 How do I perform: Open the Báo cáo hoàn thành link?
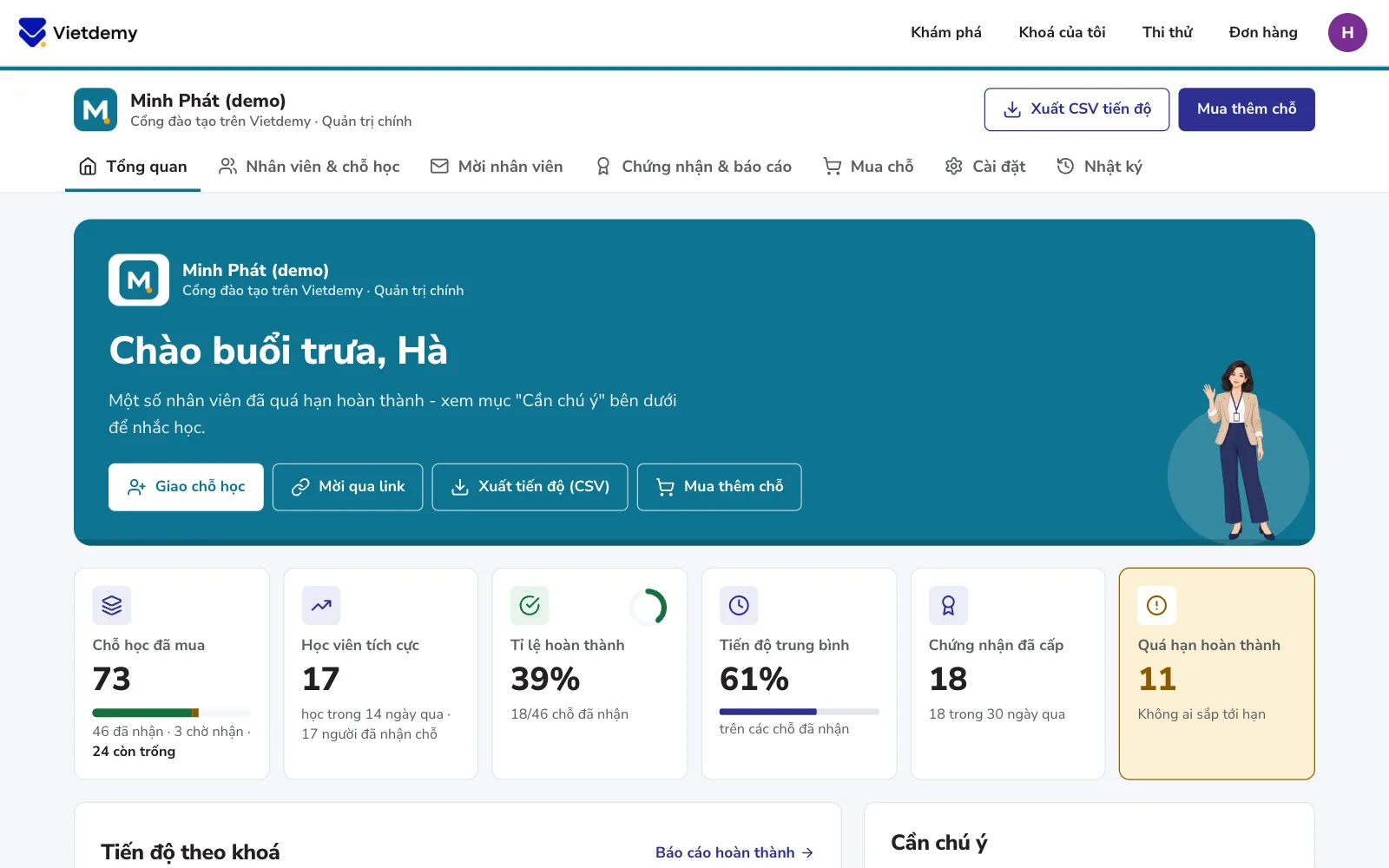click(734, 852)
